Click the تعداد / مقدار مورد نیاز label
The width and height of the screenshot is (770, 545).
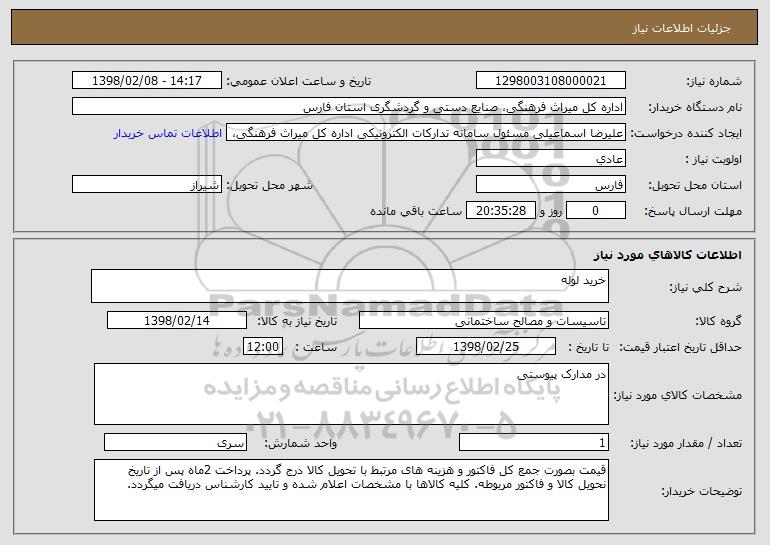tap(686, 443)
